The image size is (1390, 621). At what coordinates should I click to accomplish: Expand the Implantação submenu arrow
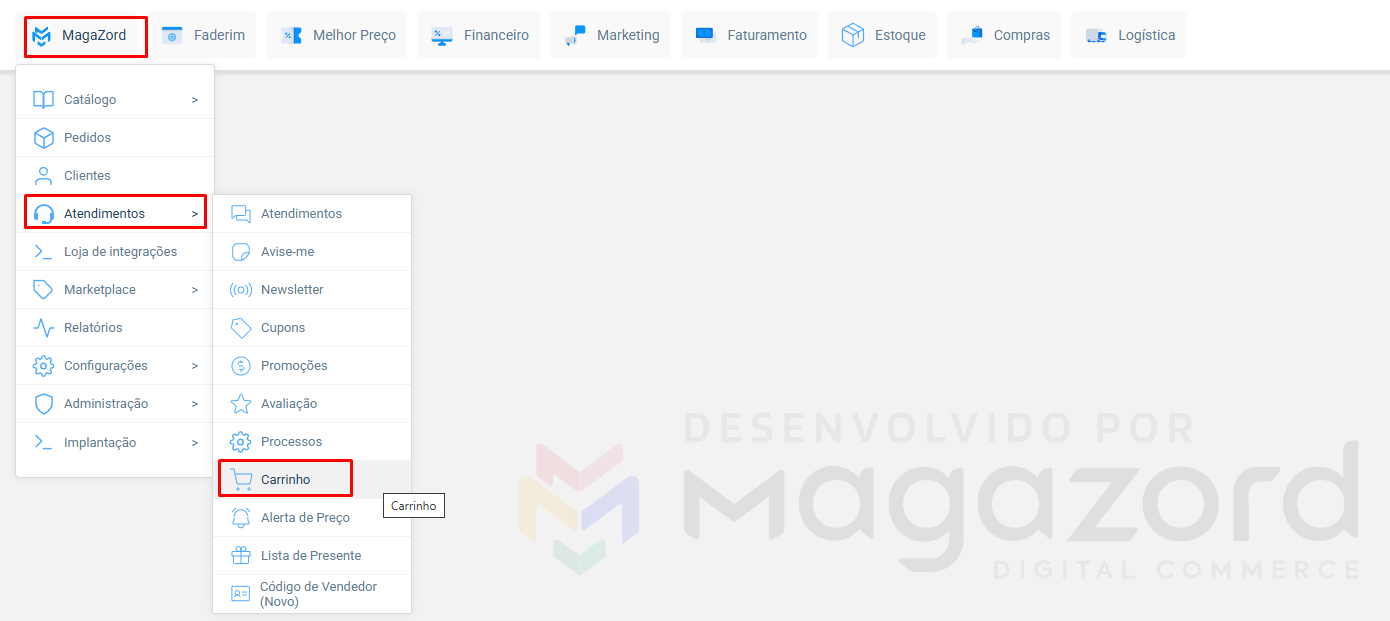tap(195, 442)
